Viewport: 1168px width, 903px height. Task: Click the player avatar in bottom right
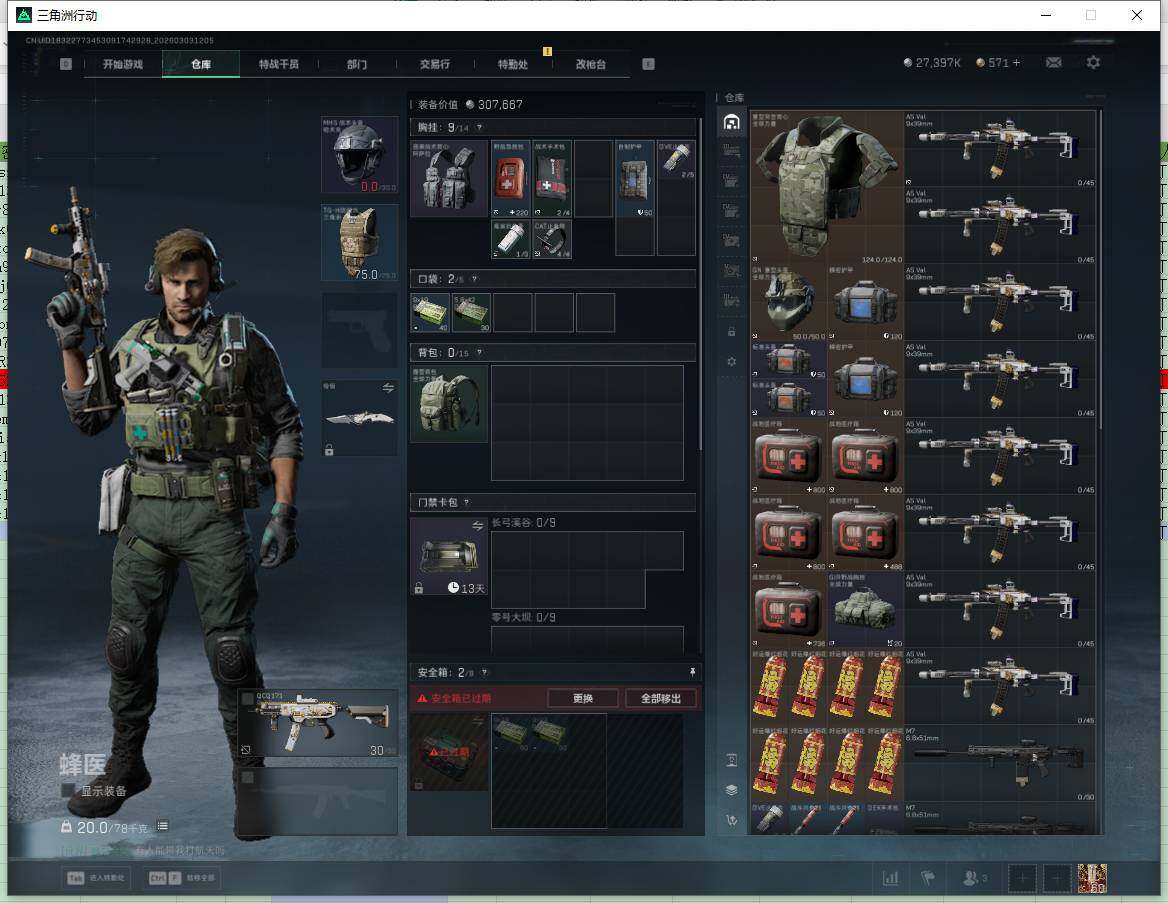[x=1092, y=878]
